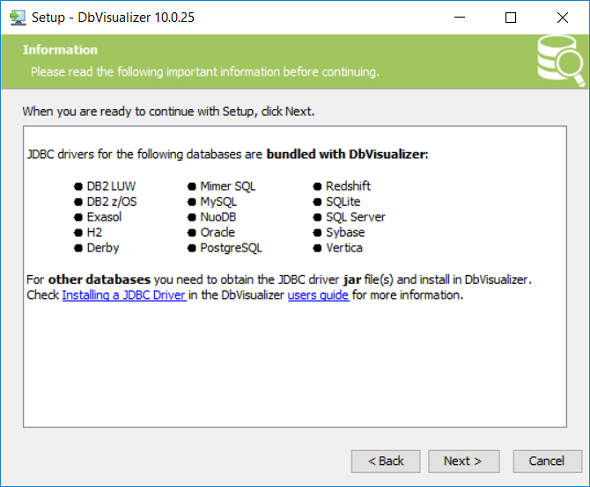
Task: Cancel the DbVisualizer setup
Action: (547, 461)
